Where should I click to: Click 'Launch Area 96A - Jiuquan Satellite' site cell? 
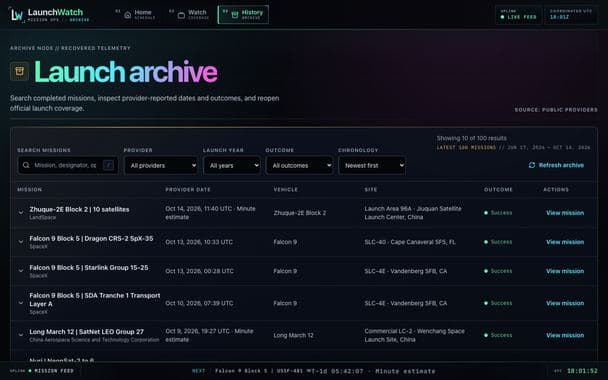tap(413, 213)
